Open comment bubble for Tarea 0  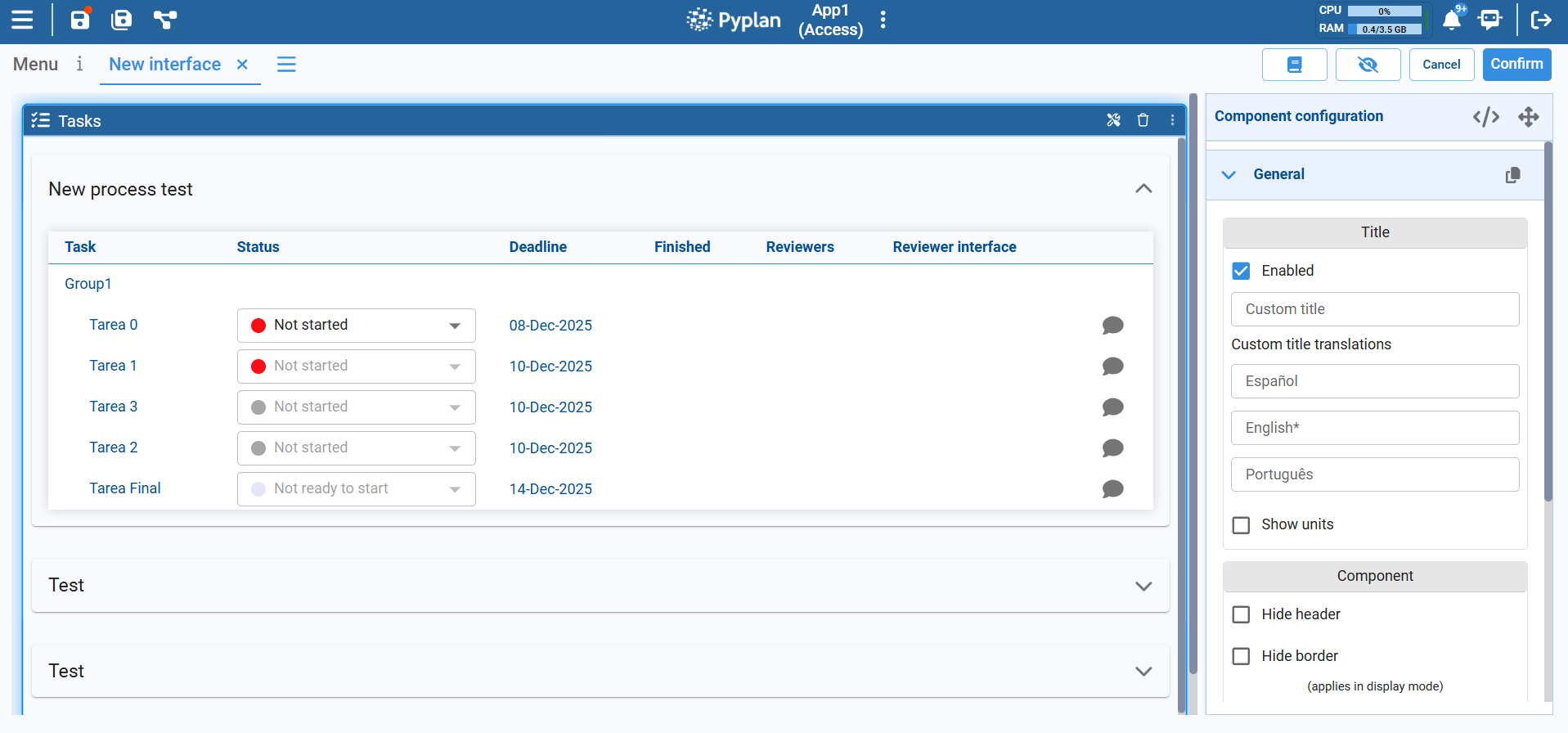[1112, 326]
